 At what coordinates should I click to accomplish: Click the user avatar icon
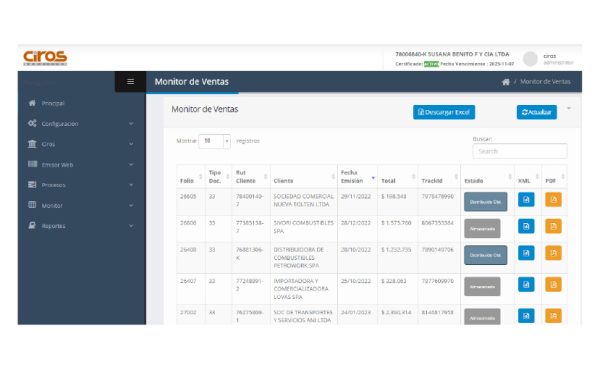pyautogui.click(x=530, y=59)
